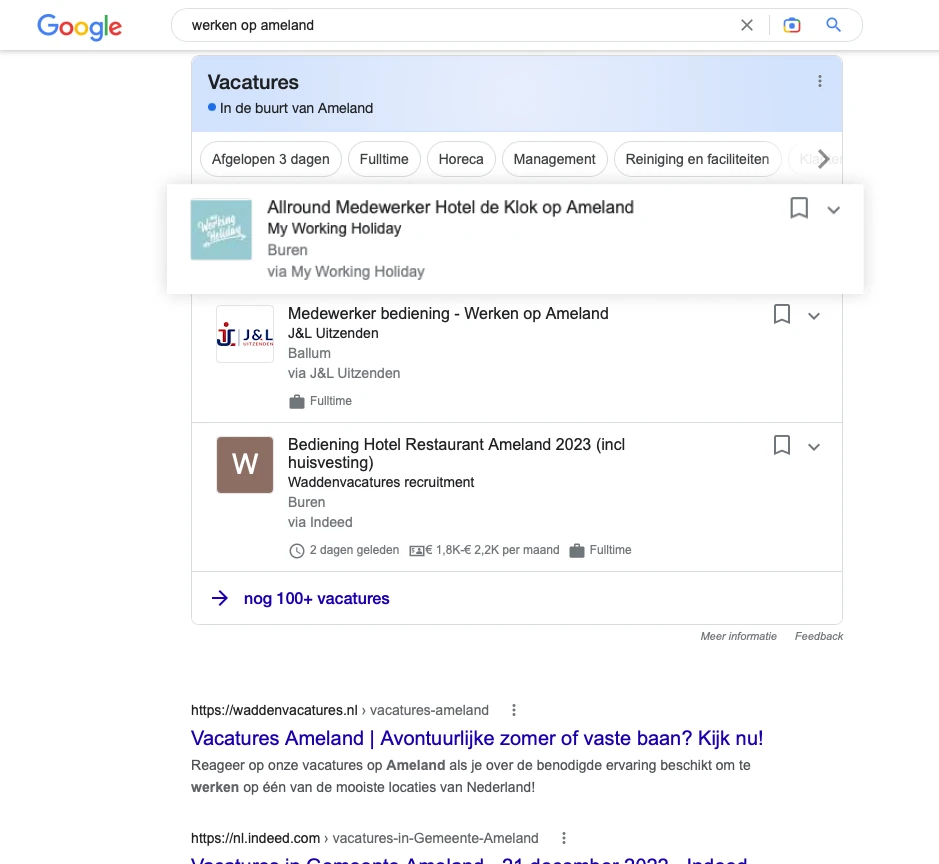Expand the Bediening Hotel Restaurant listing
Screen dimensions: 939x864
tap(814, 447)
